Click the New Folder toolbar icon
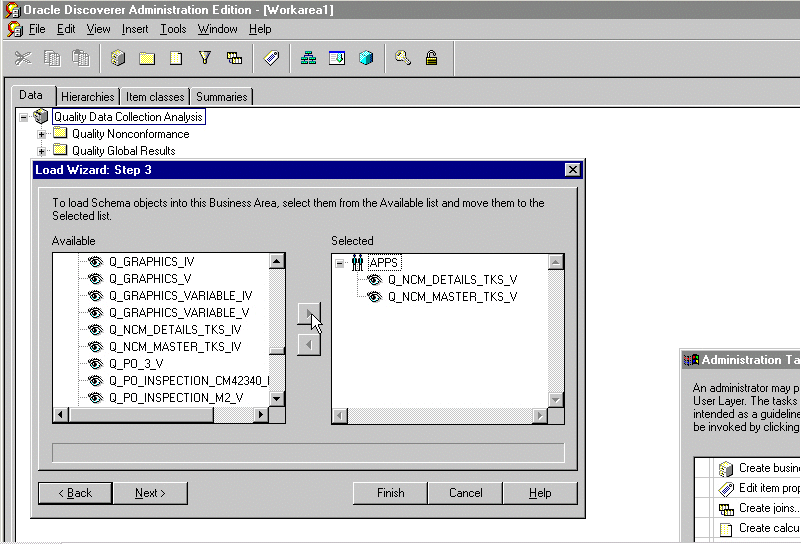The width and height of the screenshot is (801, 544). [147, 58]
